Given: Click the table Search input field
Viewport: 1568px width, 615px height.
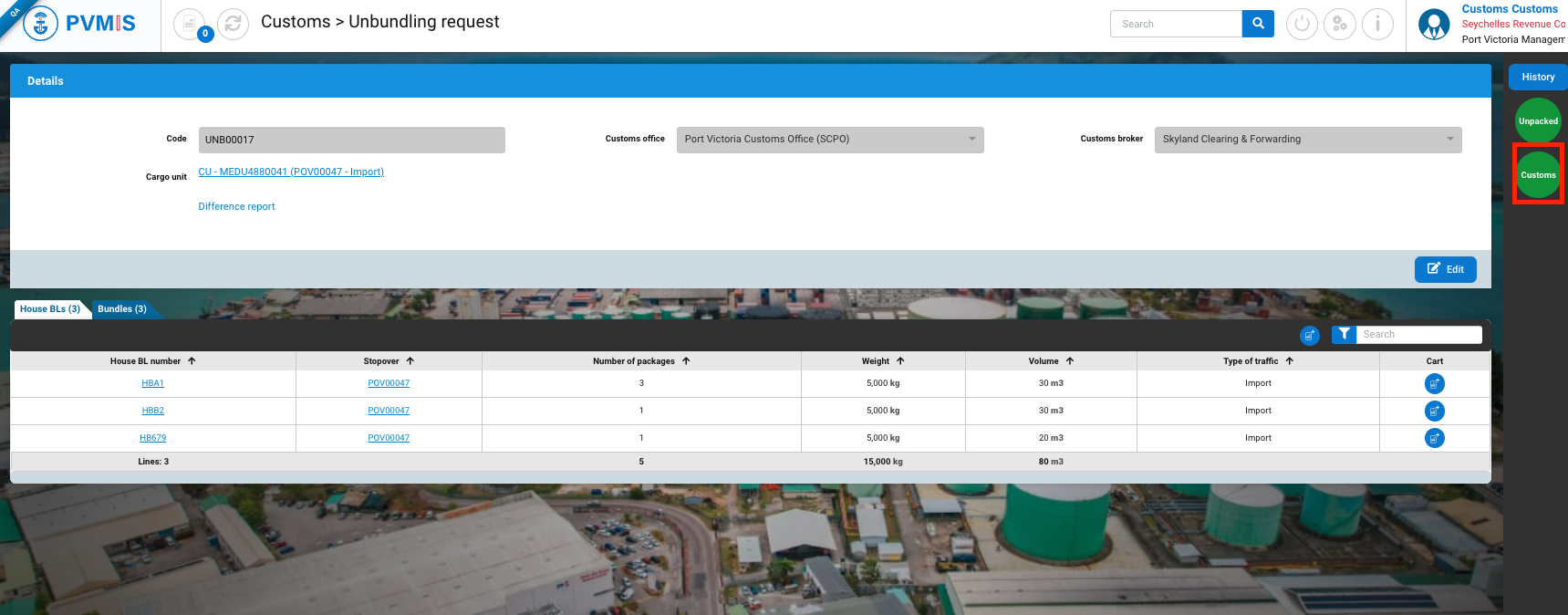Looking at the screenshot, I should tap(1417, 335).
